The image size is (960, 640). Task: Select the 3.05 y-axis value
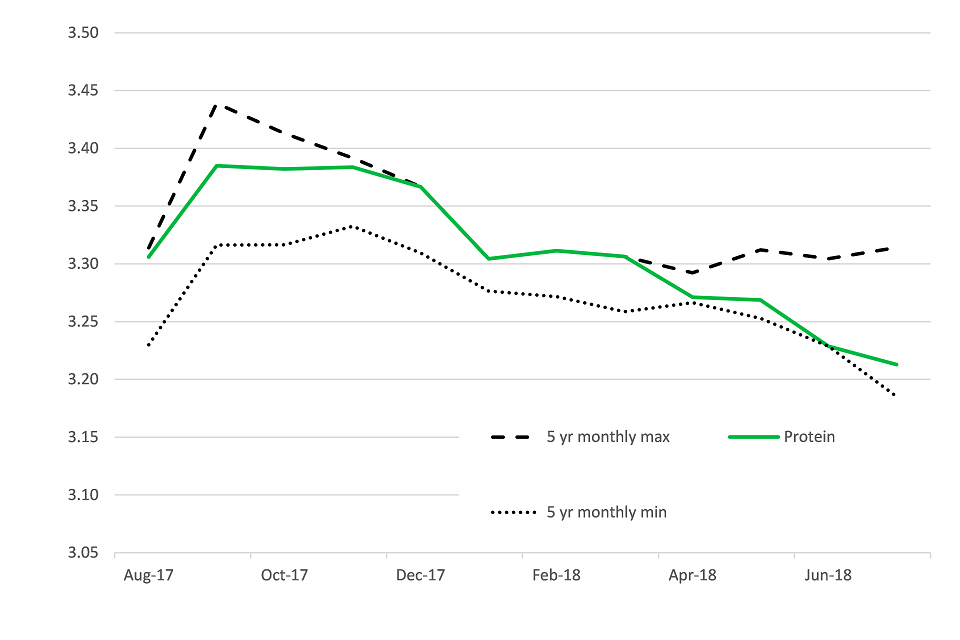pos(82,553)
